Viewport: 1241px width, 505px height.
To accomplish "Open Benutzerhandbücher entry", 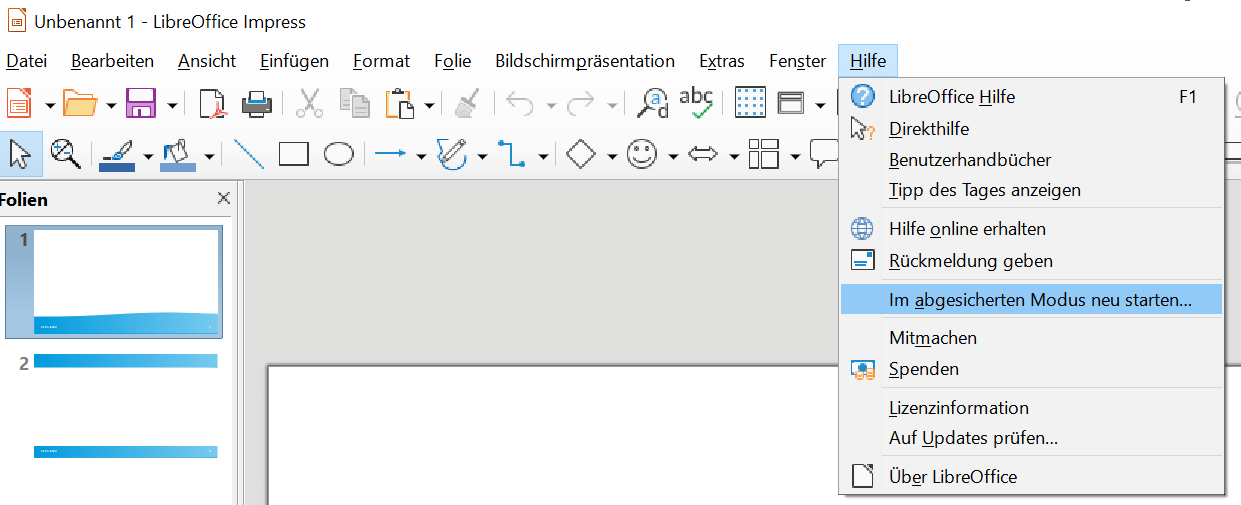I will (1031, 160).
